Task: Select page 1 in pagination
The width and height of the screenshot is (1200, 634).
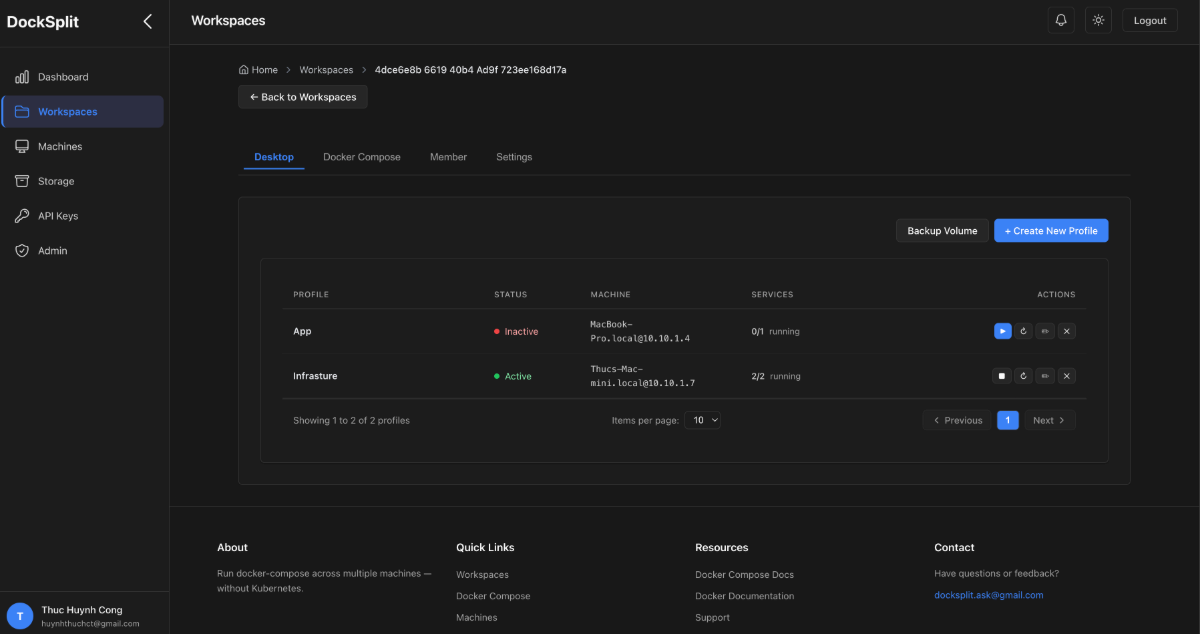Action: [x=1007, y=420]
